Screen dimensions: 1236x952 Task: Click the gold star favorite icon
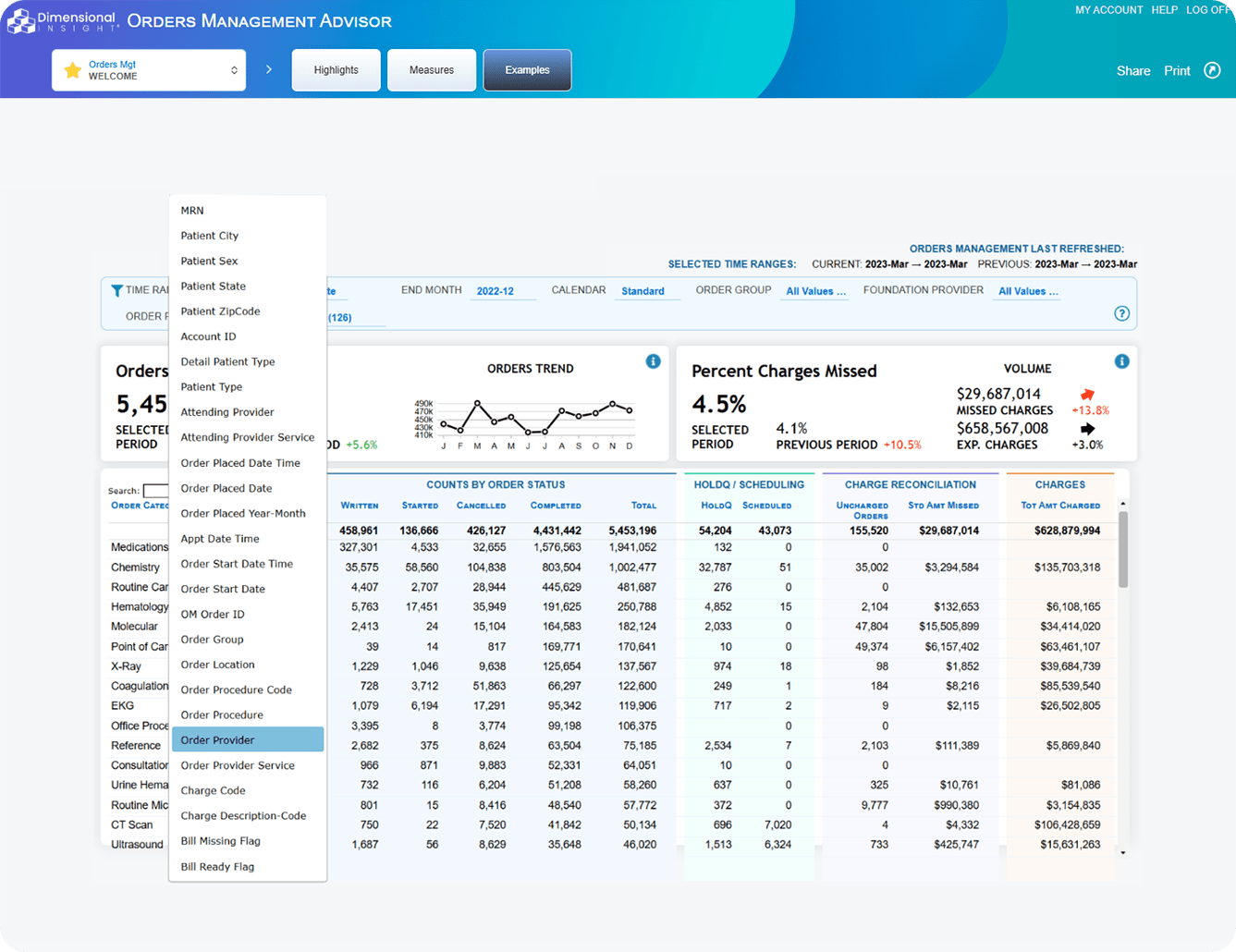[72, 70]
